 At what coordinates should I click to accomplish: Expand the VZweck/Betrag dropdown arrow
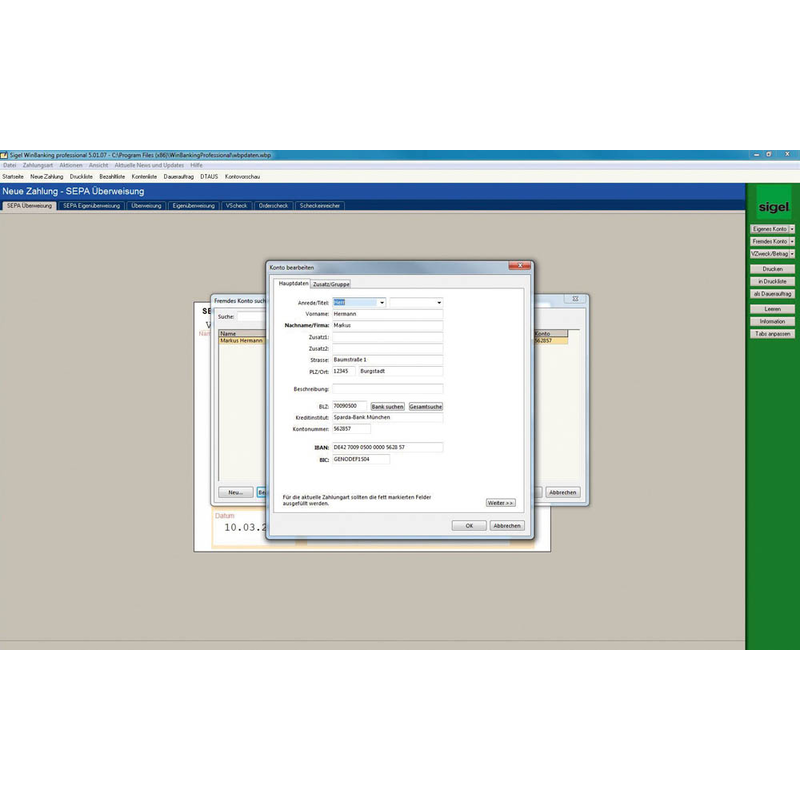tap(793, 254)
